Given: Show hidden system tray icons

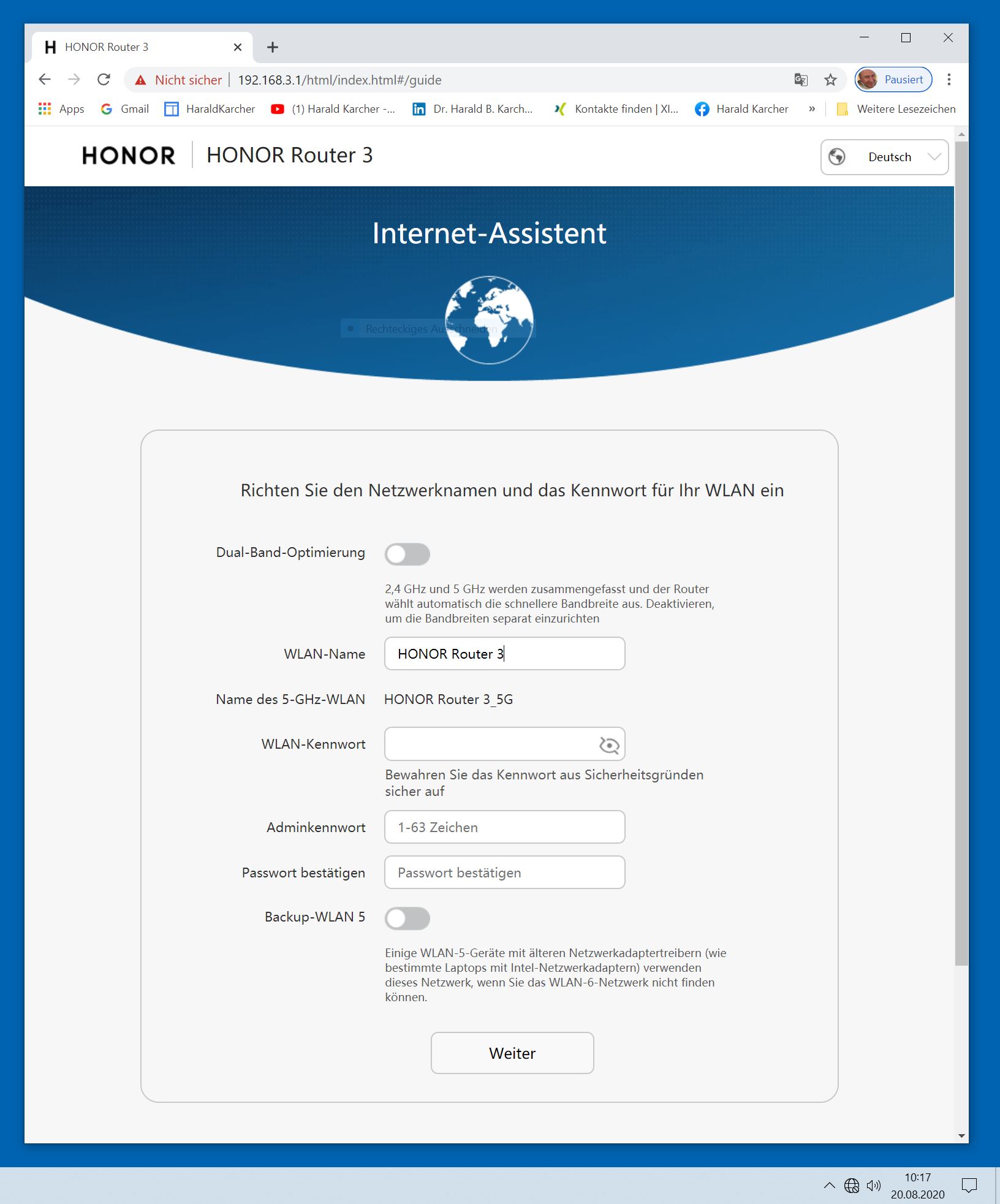Looking at the screenshot, I should (x=829, y=1185).
